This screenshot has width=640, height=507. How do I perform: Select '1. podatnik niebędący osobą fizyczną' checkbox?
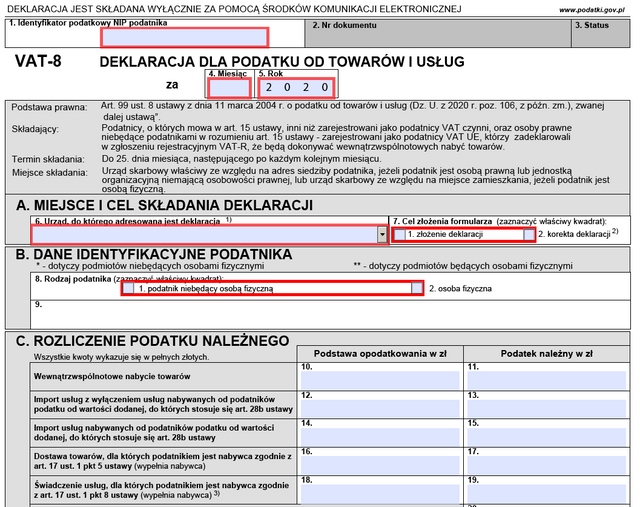(x=129, y=288)
